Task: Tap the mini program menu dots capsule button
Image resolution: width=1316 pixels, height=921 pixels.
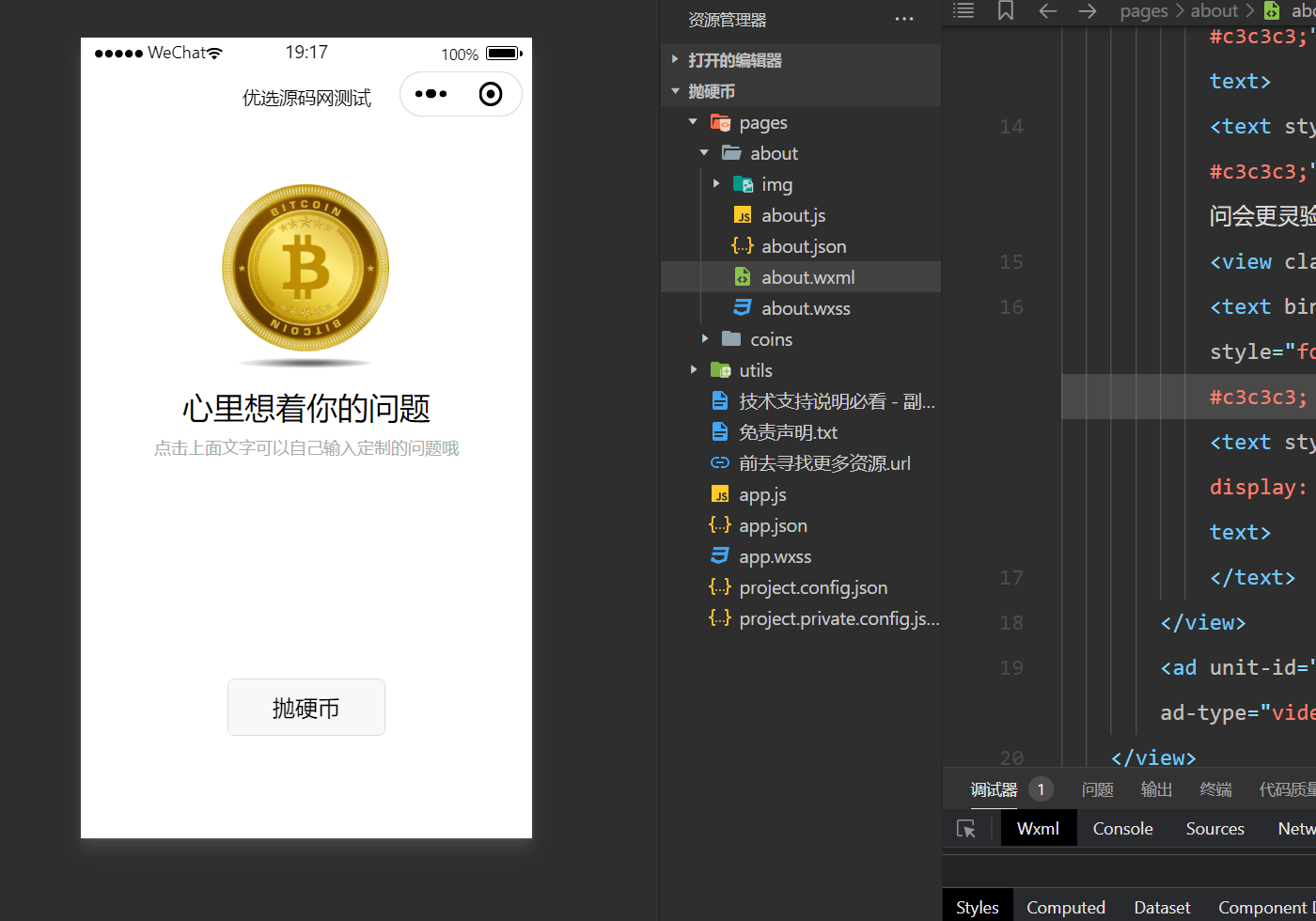Action: click(x=431, y=94)
